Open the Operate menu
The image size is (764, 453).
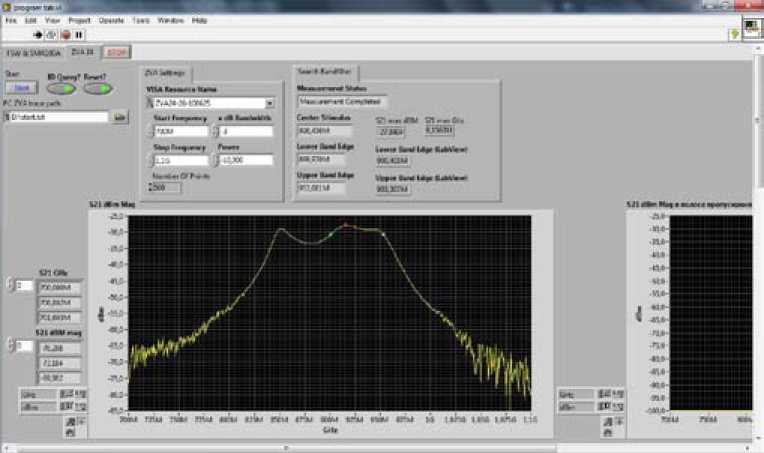tap(111, 20)
